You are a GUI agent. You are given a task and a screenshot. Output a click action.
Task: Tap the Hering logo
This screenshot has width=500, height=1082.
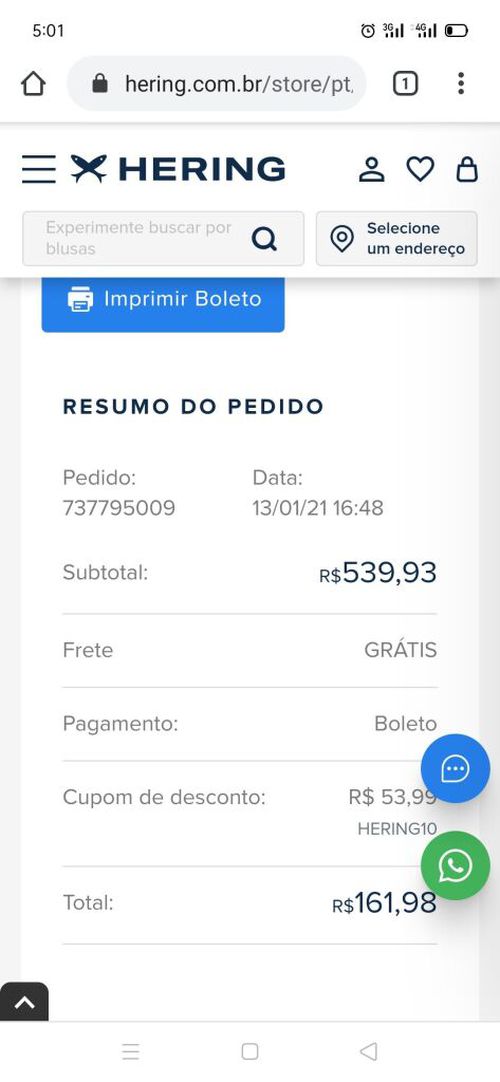tap(178, 169)
